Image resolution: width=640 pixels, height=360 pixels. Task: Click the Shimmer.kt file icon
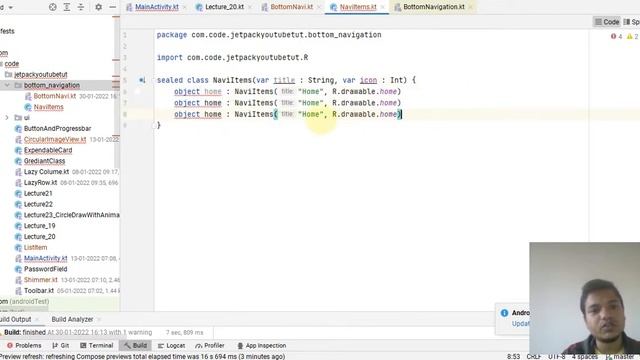[18, 280]
